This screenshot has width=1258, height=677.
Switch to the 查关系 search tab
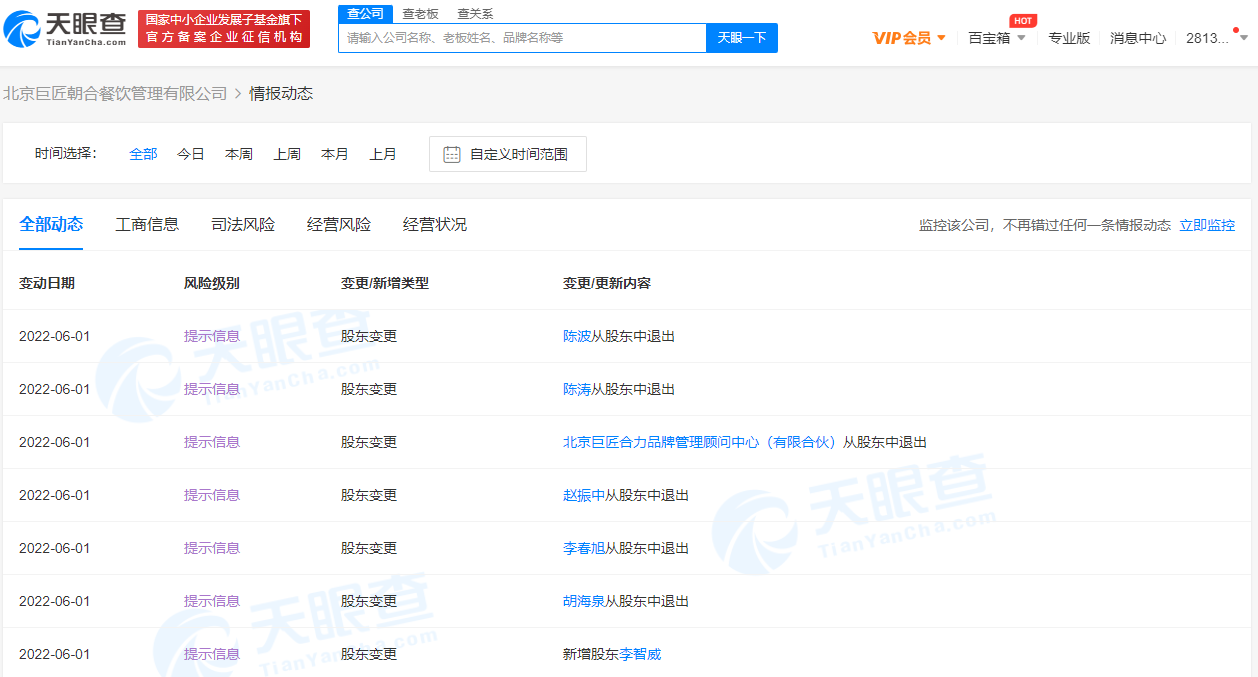(475, 14)
